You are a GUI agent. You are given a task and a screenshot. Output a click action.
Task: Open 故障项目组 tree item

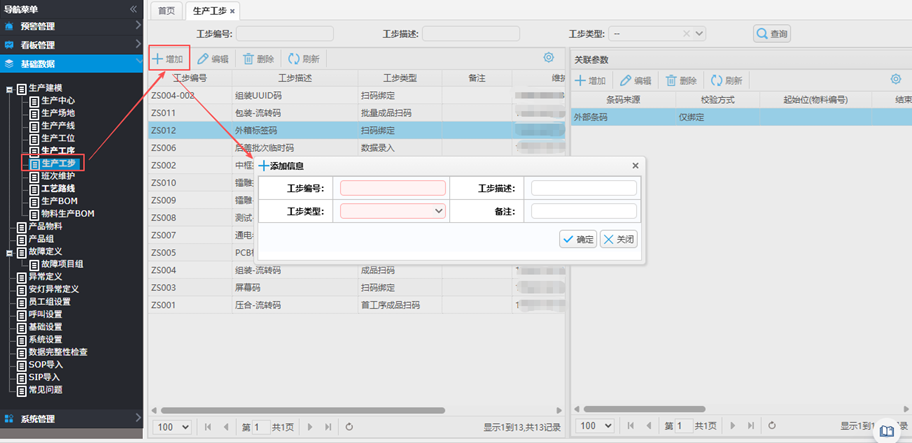[62, 264]
